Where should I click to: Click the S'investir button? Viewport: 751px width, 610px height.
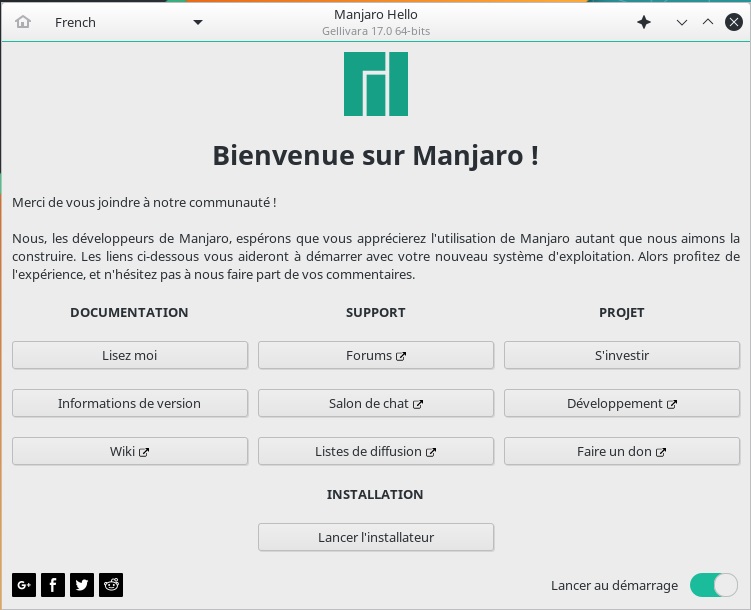click(622, 355)
